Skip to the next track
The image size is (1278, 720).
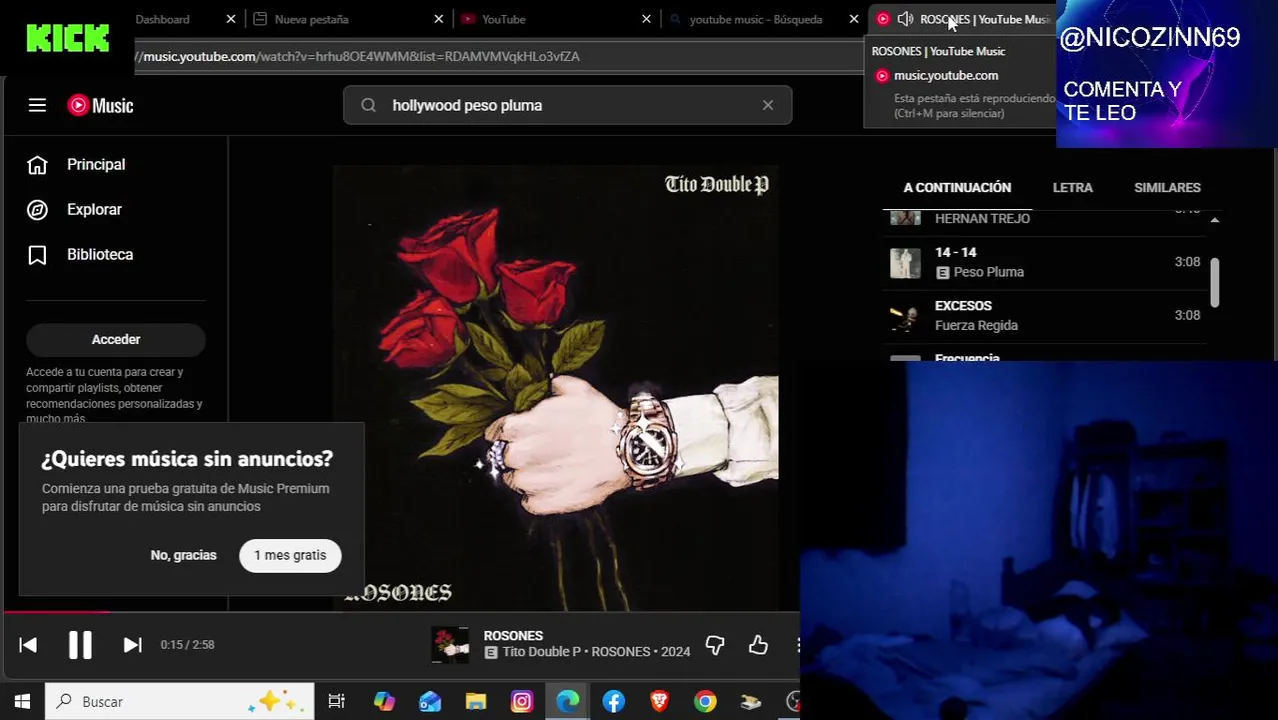point(132,645)
